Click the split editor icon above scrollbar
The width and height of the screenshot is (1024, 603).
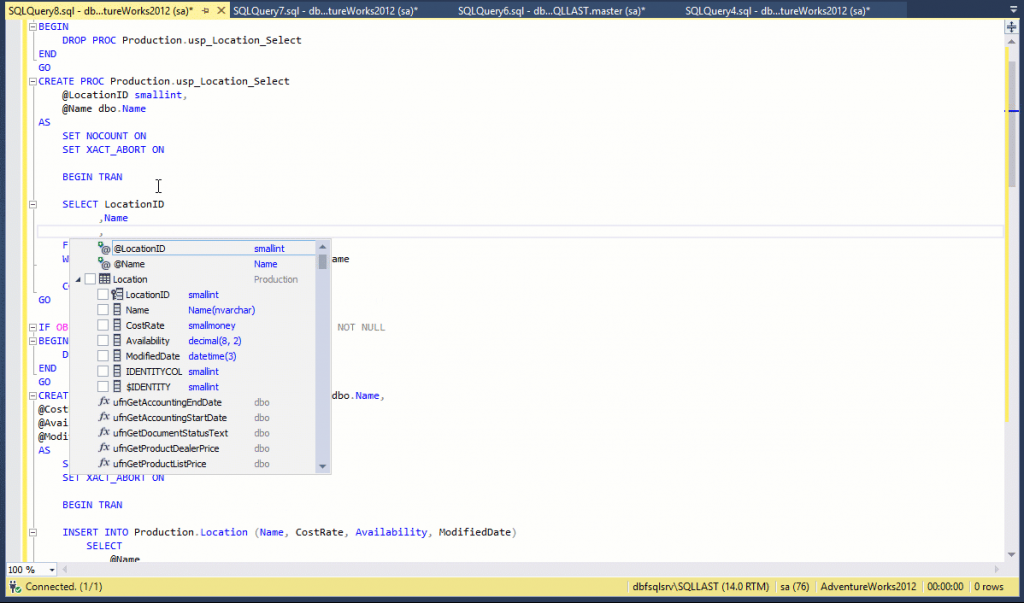coord(1011,29)
